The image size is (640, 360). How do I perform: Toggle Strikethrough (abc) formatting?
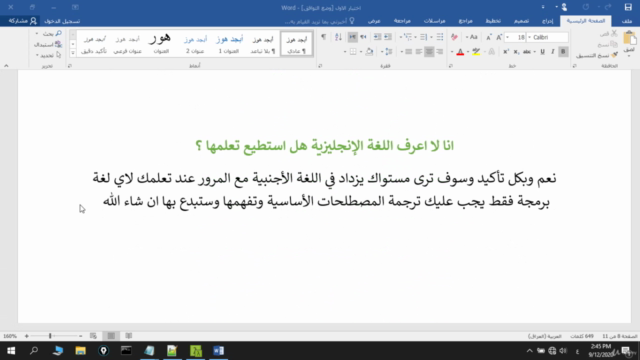tap(527, 52)
